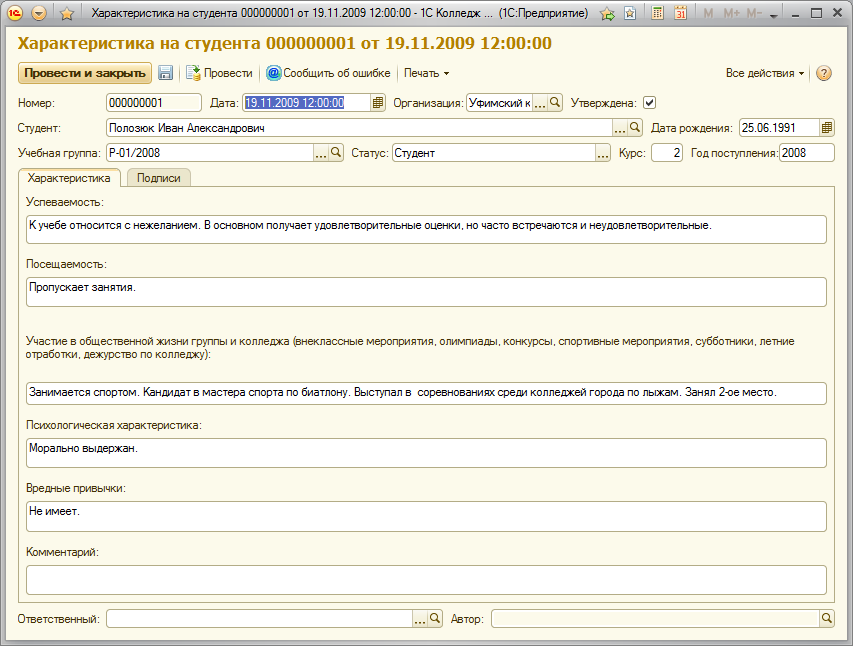Click the Вредные привычки: label
The image size is (853, 646).
[76, 488]
